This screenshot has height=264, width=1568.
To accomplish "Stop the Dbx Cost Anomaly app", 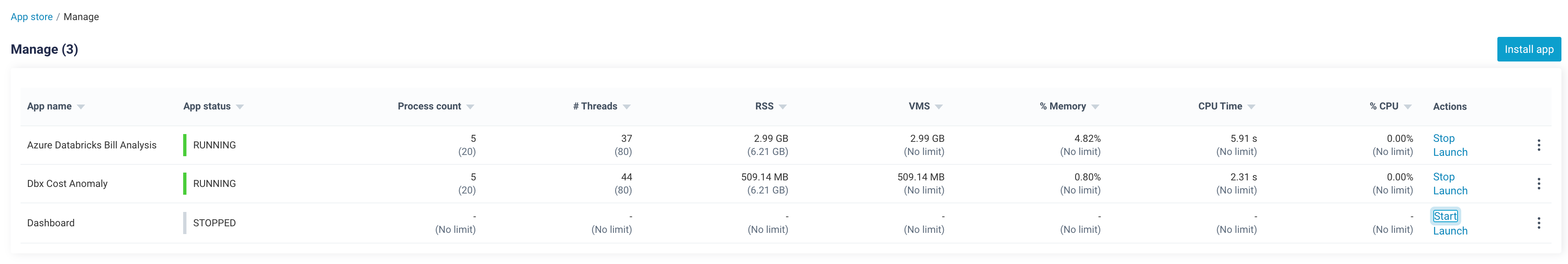I will [x=1443, y=177].
